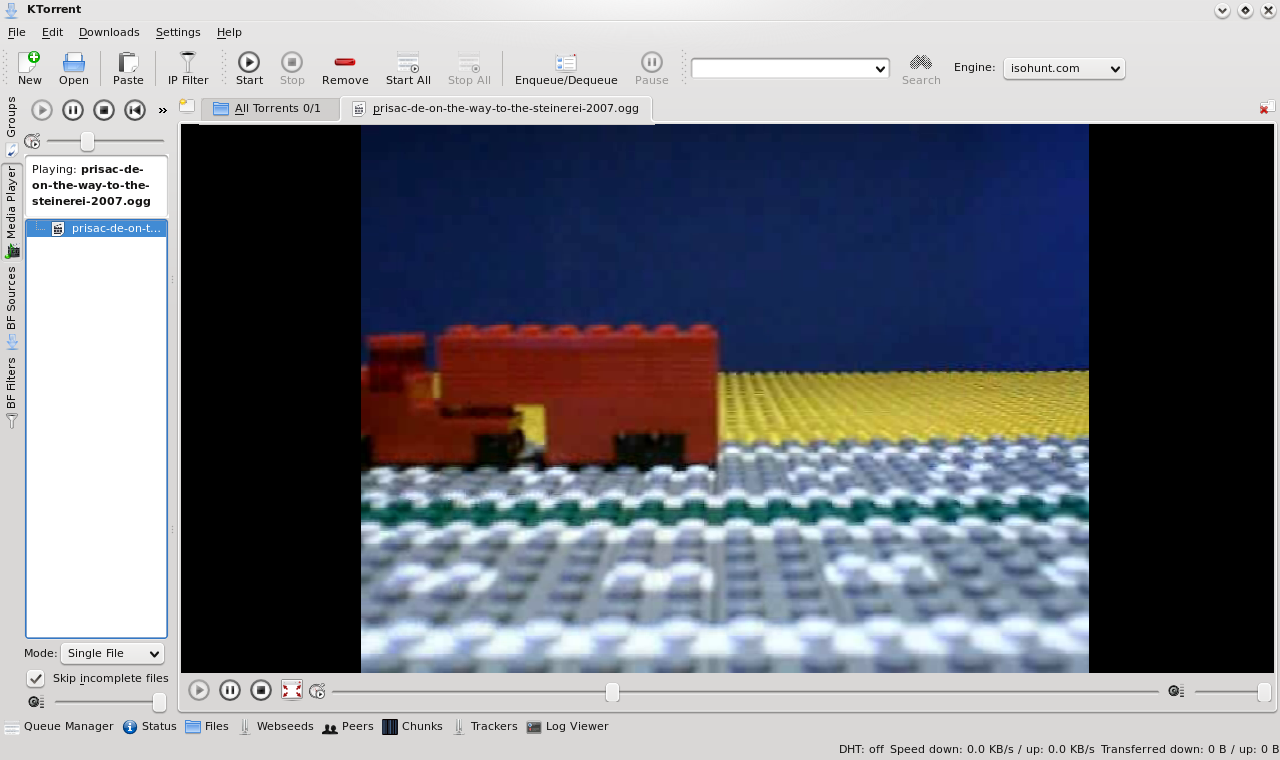Click the Stop toolbar button

point(292,68)
